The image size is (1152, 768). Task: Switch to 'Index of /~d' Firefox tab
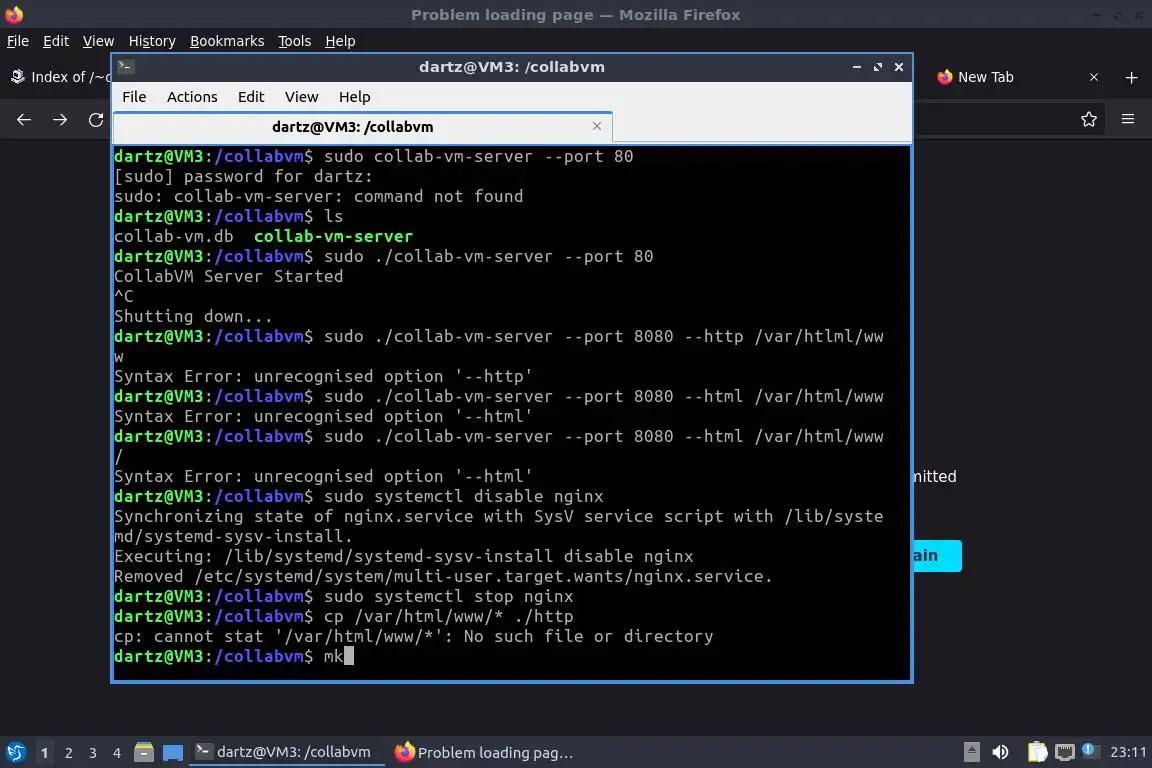pos(58,77)
